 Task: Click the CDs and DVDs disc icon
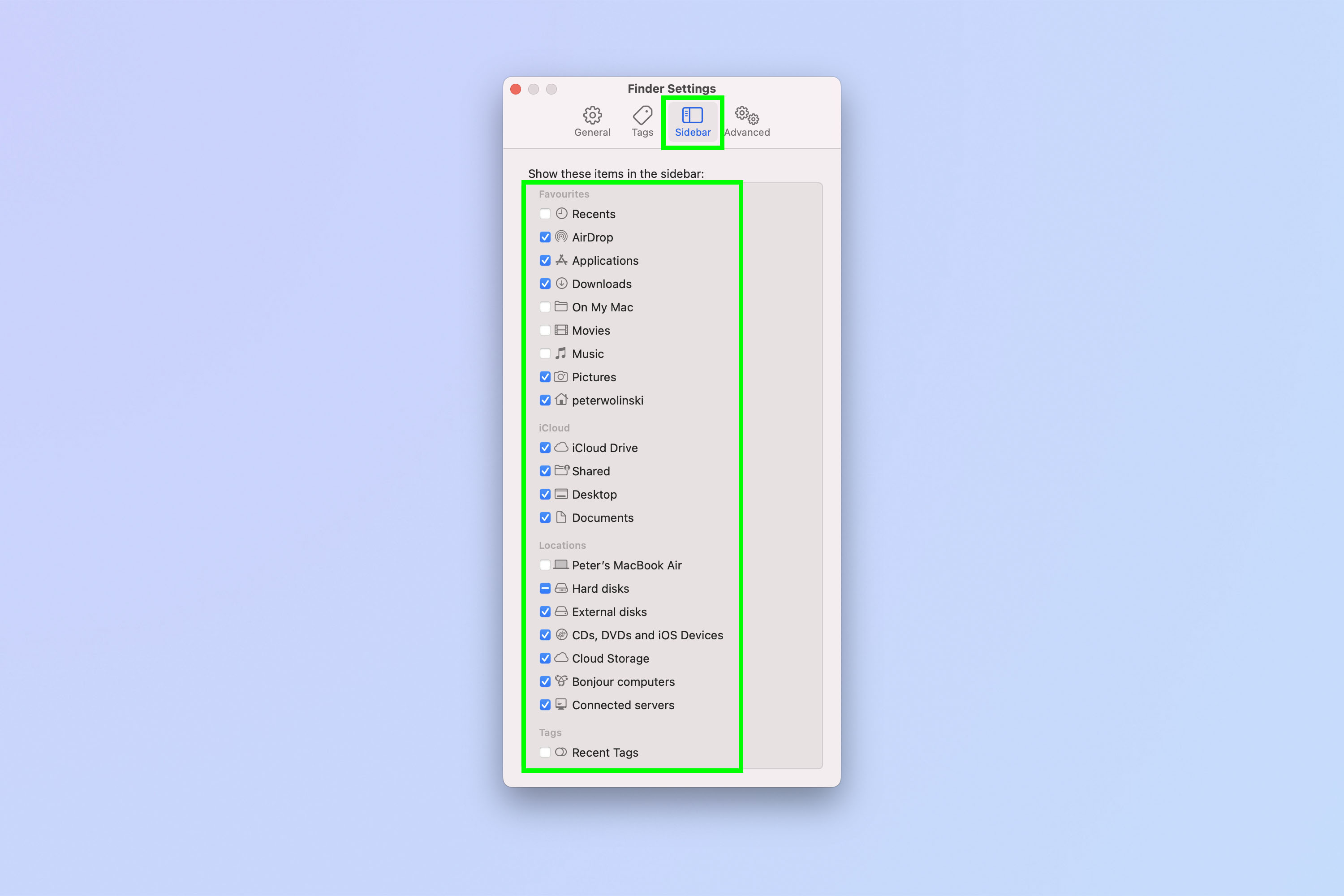562,634
